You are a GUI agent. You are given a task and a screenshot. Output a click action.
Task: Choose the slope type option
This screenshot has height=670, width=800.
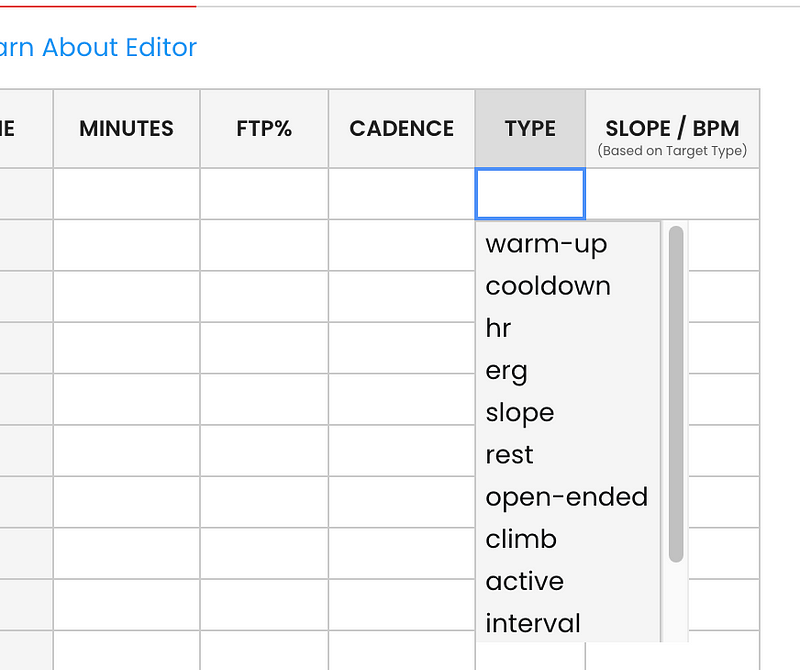(519, 413)
